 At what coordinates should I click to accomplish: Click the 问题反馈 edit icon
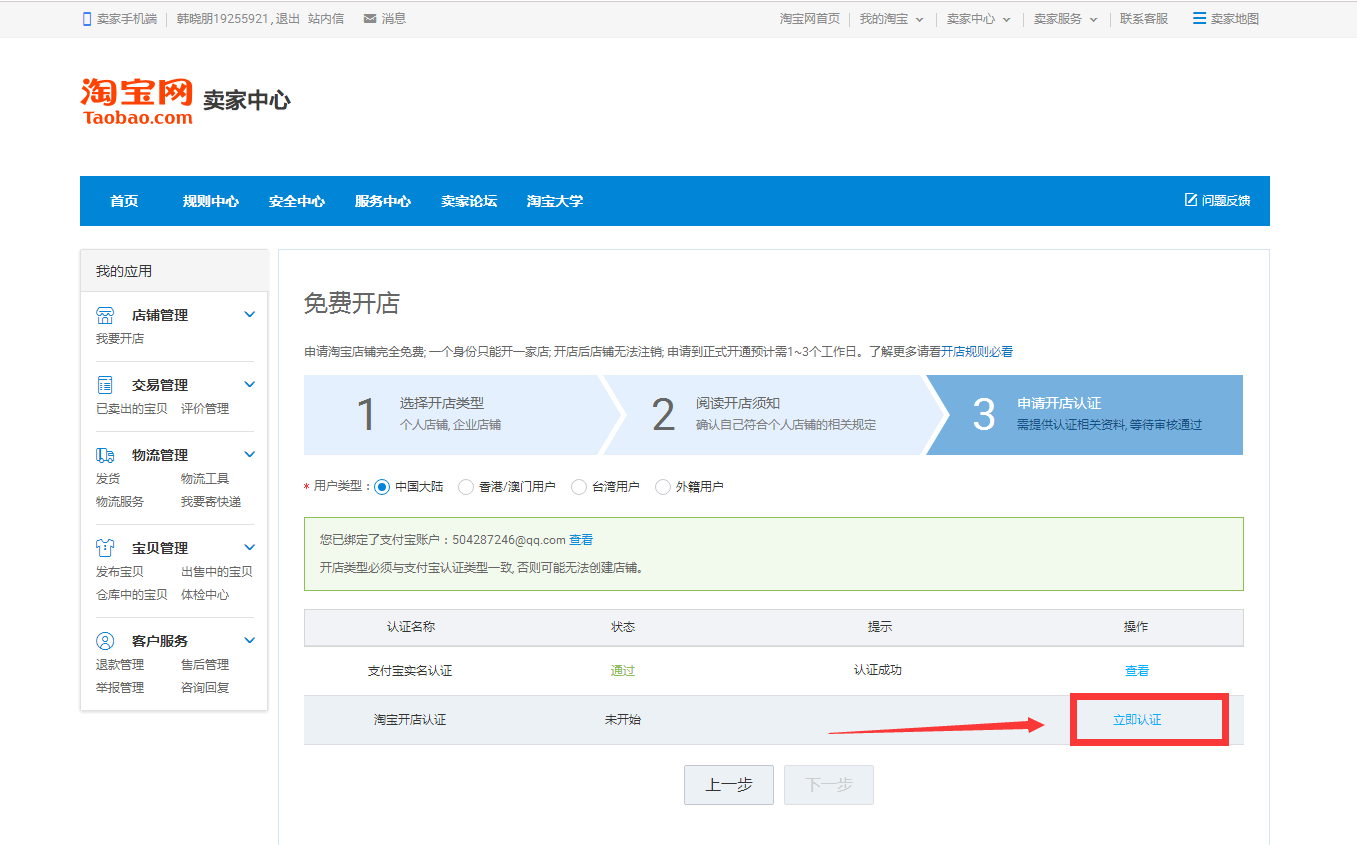pyautogui.click(x=1191, y=200)
